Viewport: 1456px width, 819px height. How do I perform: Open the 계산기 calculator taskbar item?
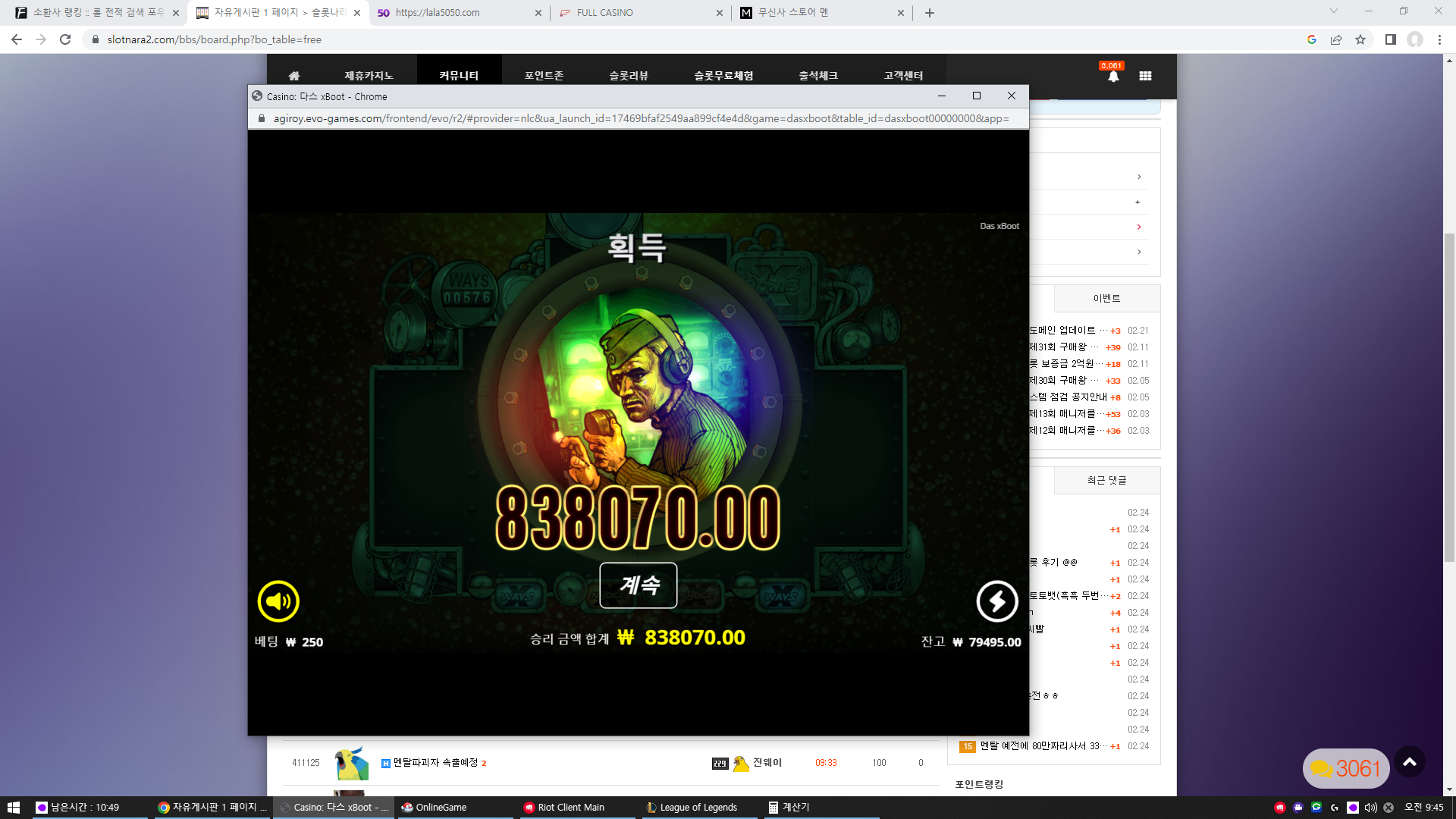point(821,808)
